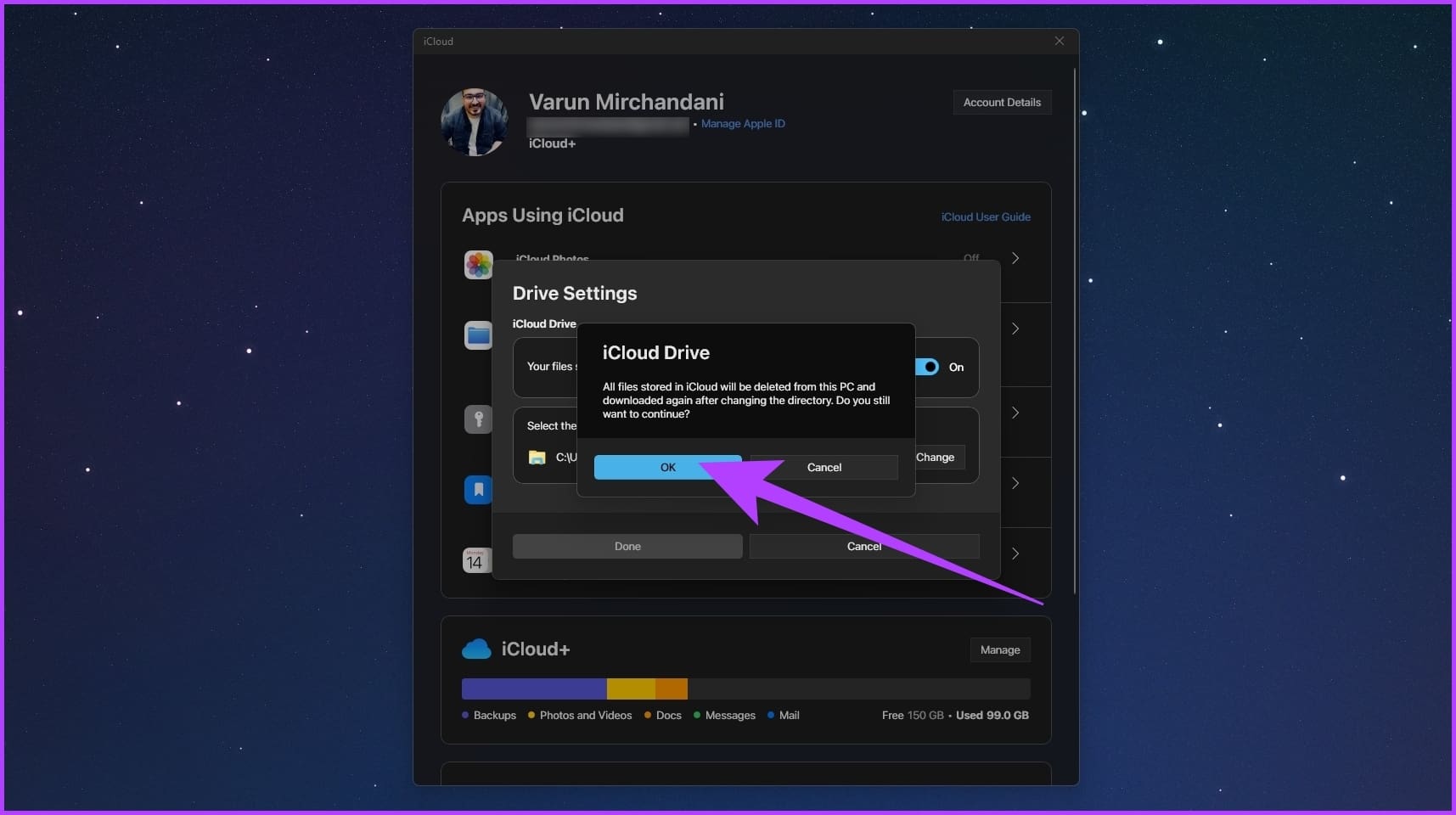Image resolution: width=1456 pixels, height=815 pixels.
Task: Confirm with the blue OK button
Action: point(667,468)
